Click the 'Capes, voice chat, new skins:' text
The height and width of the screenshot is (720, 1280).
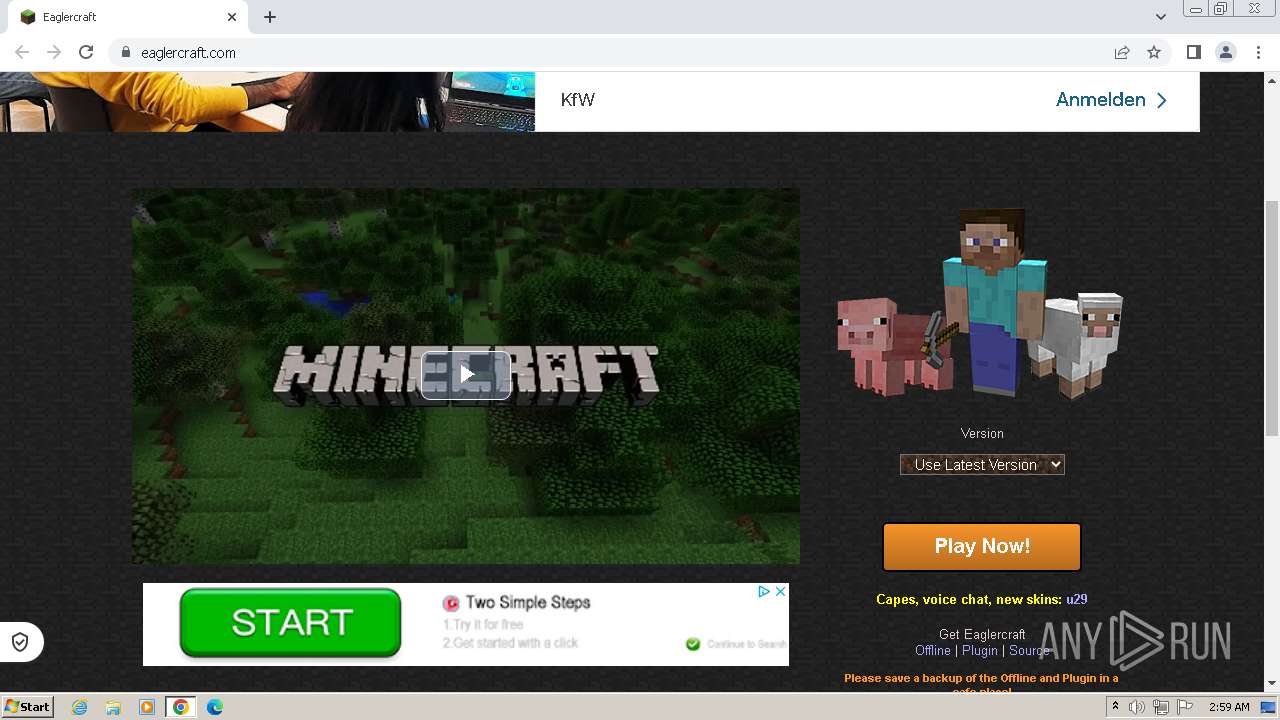[969, 599]
